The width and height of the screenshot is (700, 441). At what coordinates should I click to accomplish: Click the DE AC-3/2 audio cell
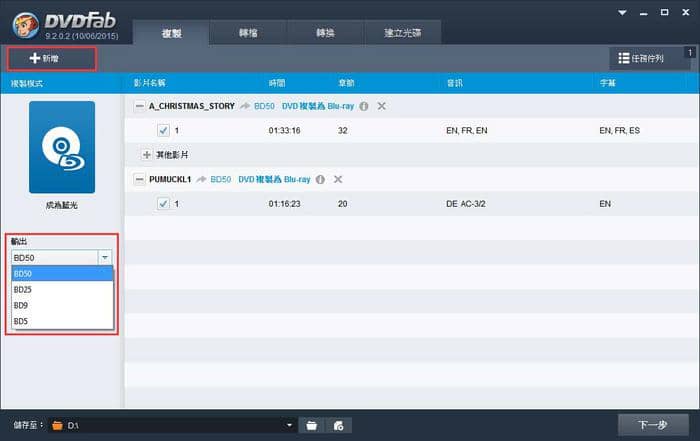(x=466, y=204)
